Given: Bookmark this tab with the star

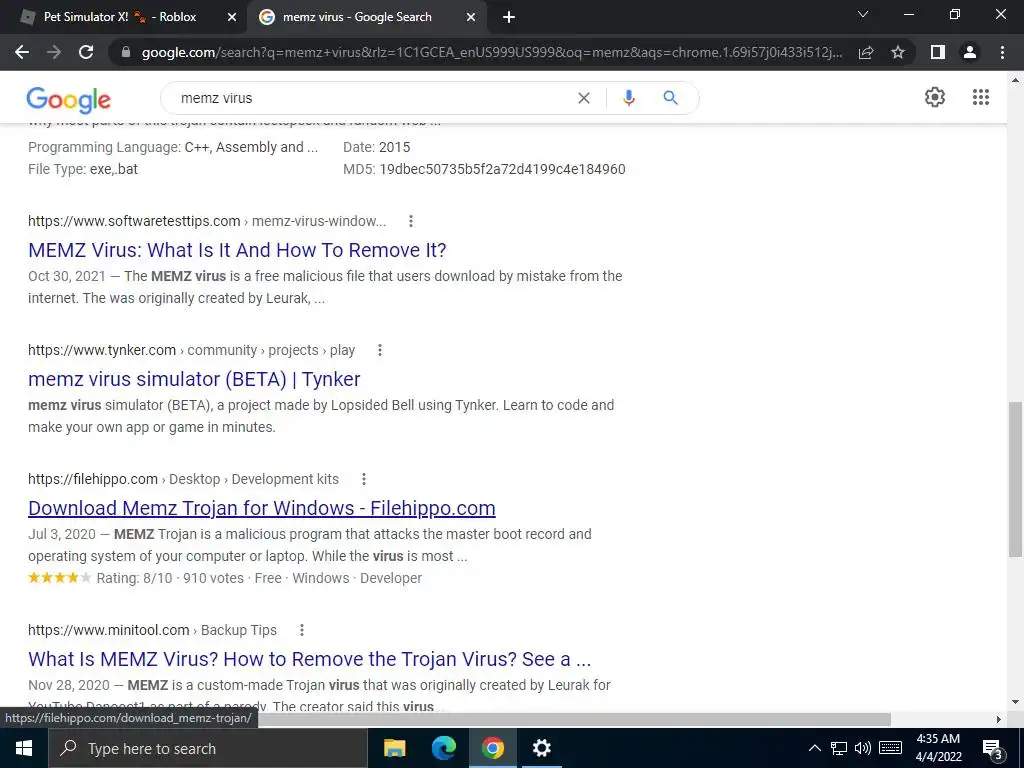Looking at the screenshot, I should pos(898,52).
